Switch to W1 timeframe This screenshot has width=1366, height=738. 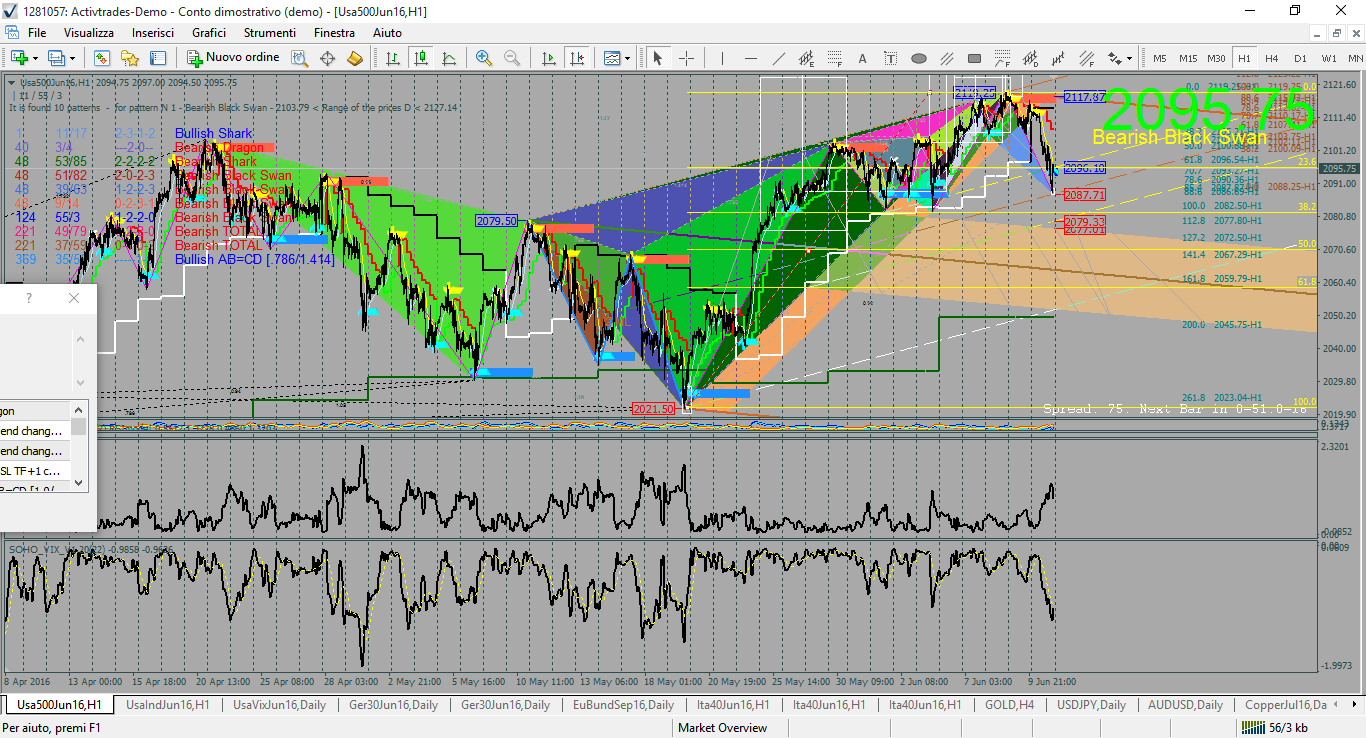1329,58
